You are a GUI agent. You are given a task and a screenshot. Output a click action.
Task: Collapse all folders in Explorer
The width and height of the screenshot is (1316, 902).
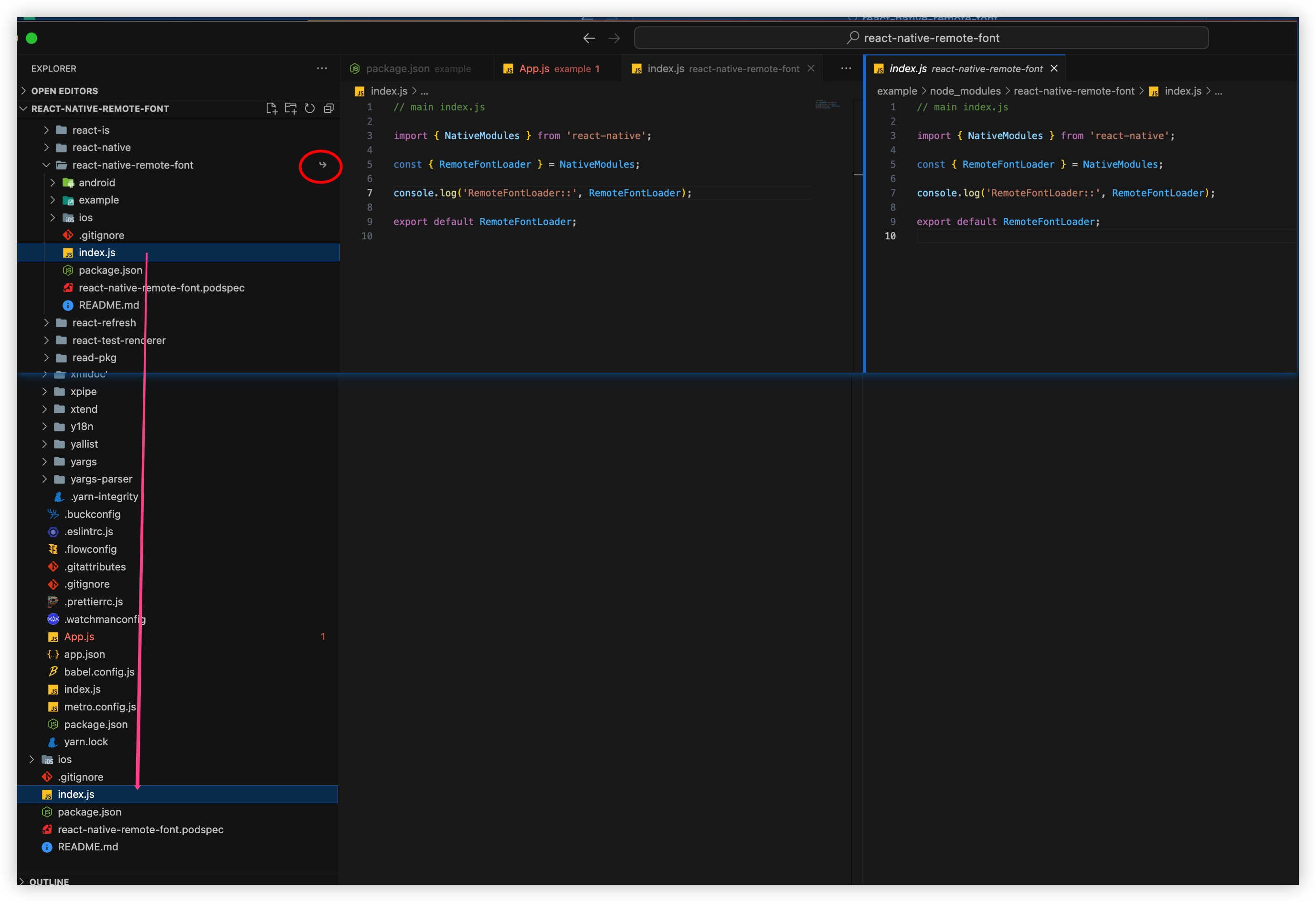click(329, 108)
